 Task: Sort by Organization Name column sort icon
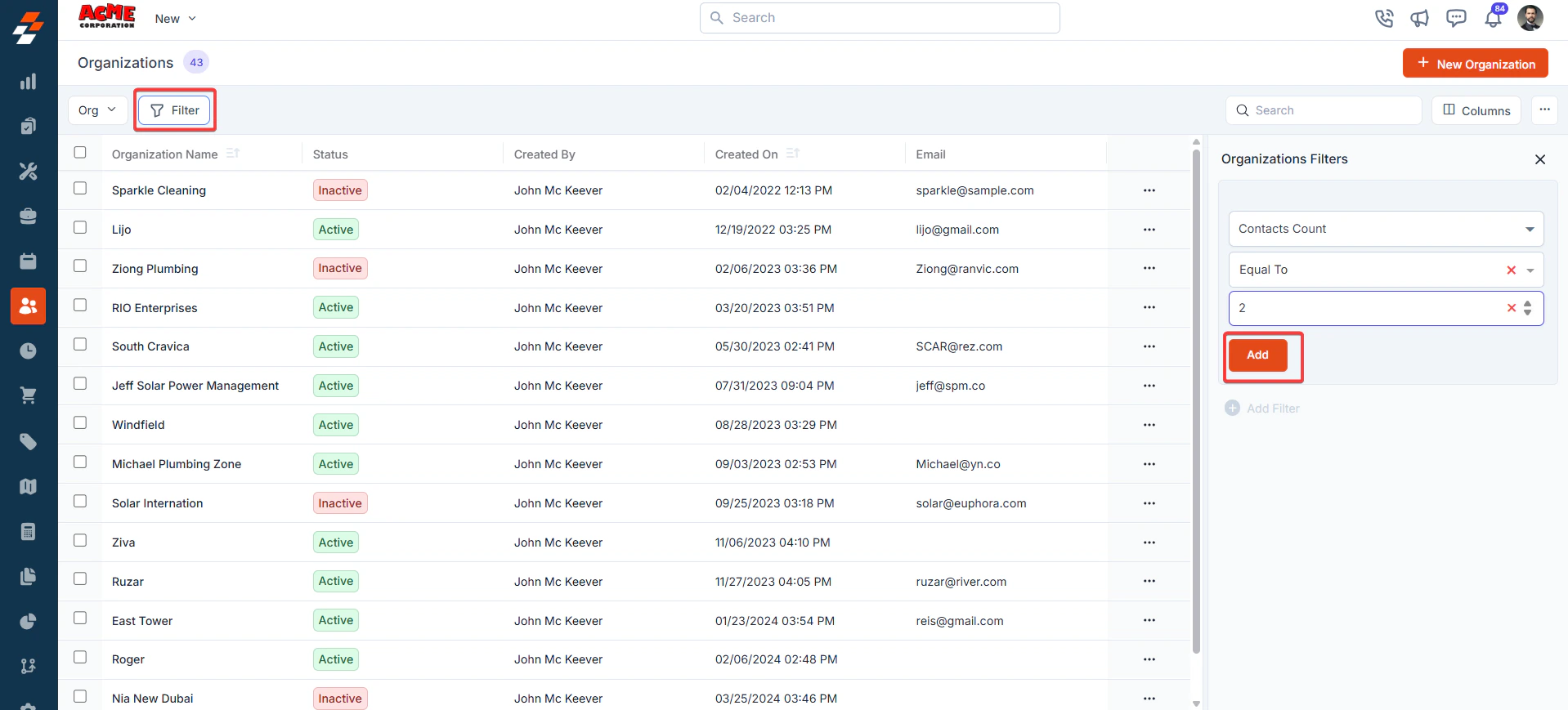(233, 154)
